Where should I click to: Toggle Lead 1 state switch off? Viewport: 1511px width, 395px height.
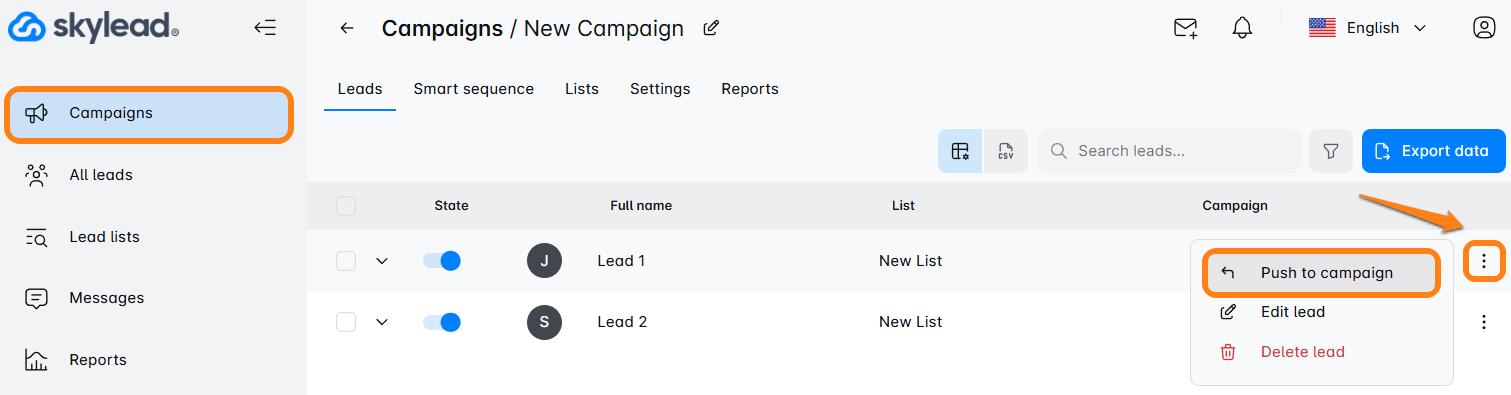(442, 261)
